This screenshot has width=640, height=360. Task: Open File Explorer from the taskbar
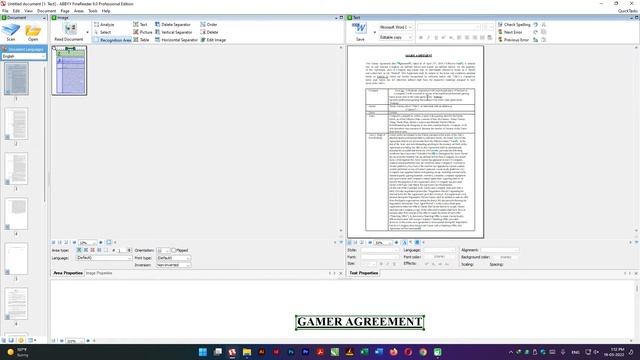[247, 352]
